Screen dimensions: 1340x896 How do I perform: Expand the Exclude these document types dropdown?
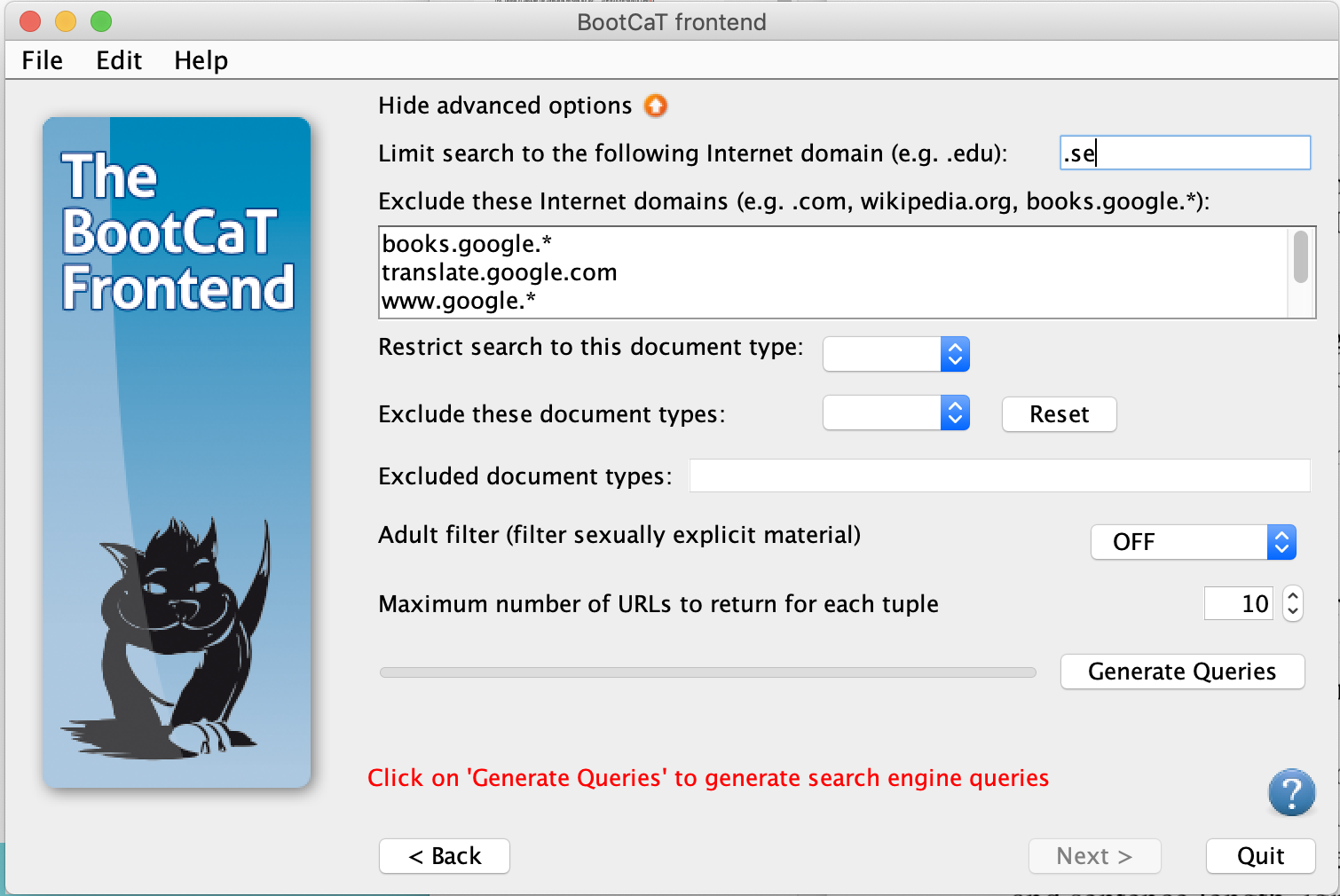click(896, 413)
